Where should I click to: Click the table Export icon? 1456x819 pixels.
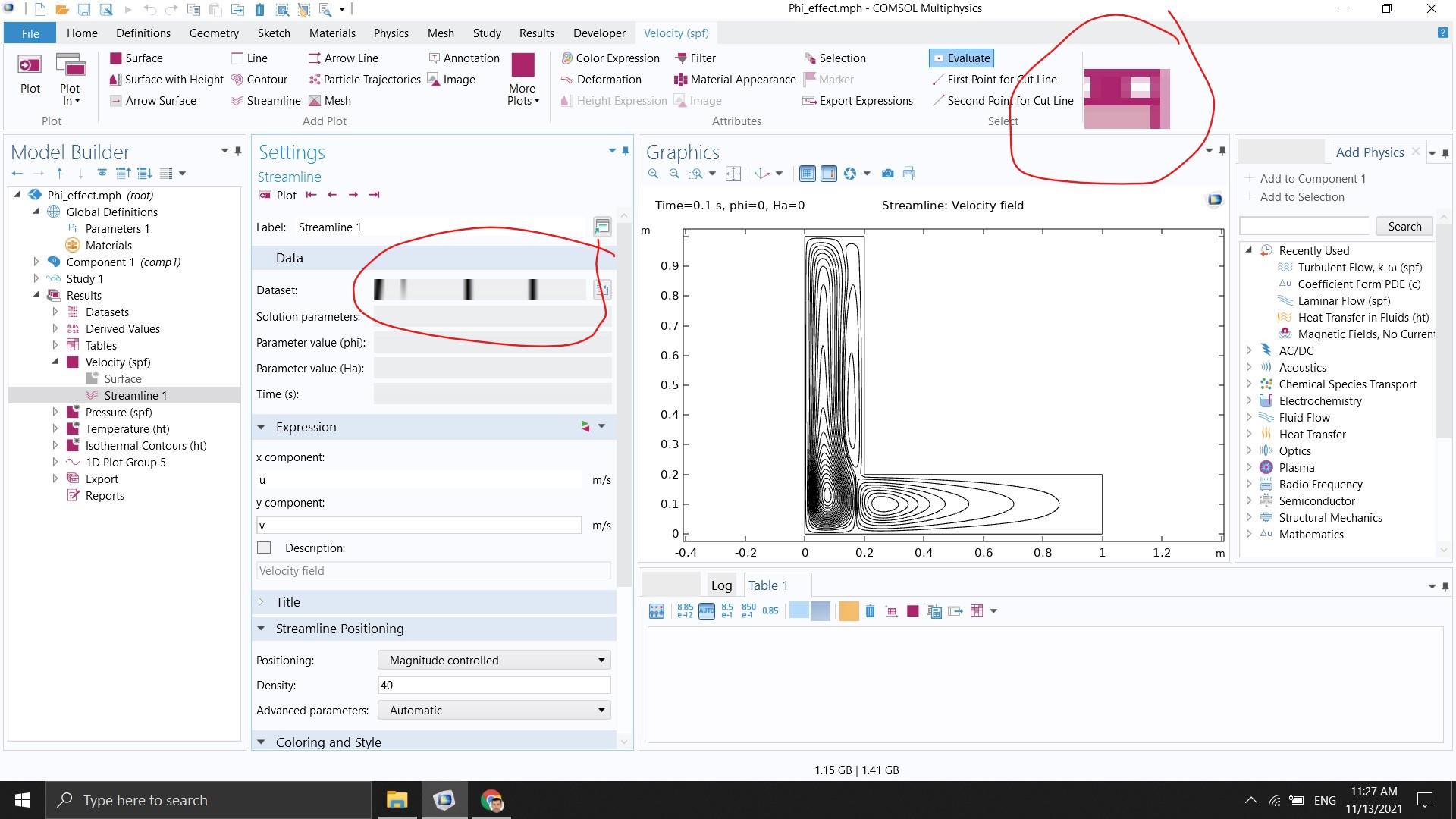point(955,611)
